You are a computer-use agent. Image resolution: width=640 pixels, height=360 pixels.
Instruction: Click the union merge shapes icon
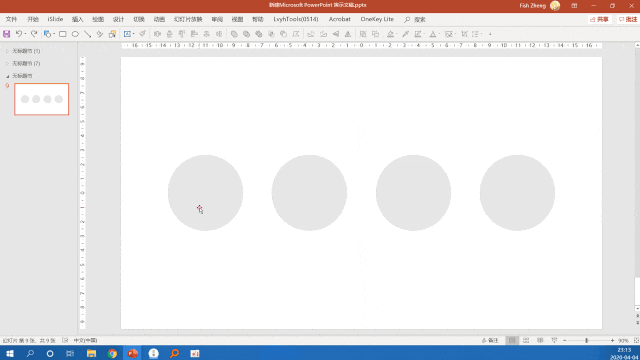pos(234,34)
